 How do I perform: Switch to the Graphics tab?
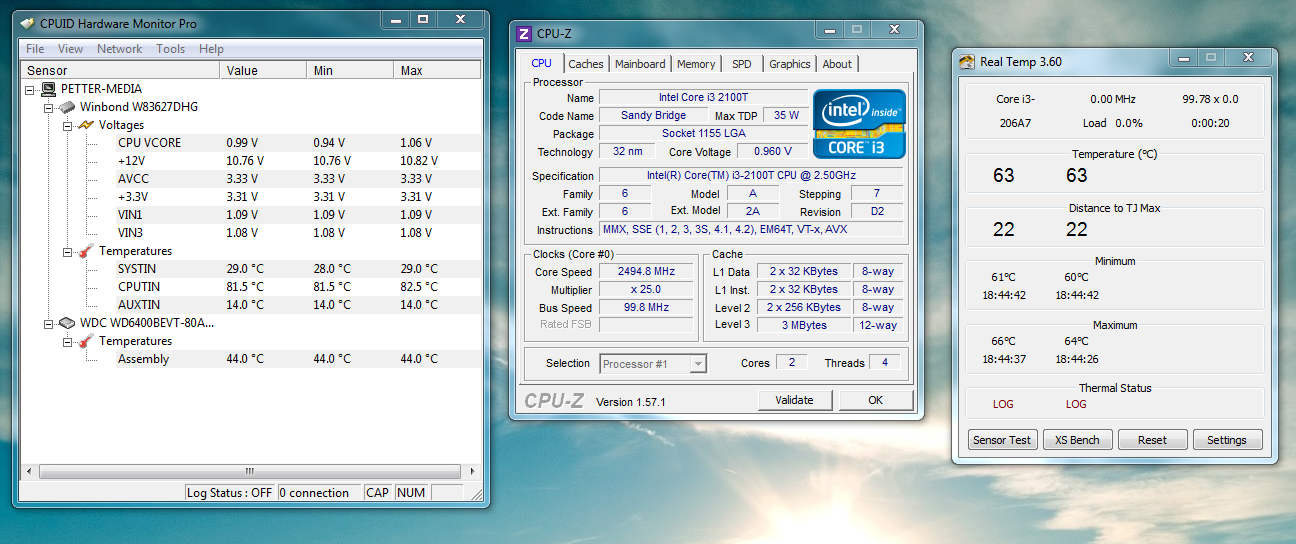pos(790,64)
